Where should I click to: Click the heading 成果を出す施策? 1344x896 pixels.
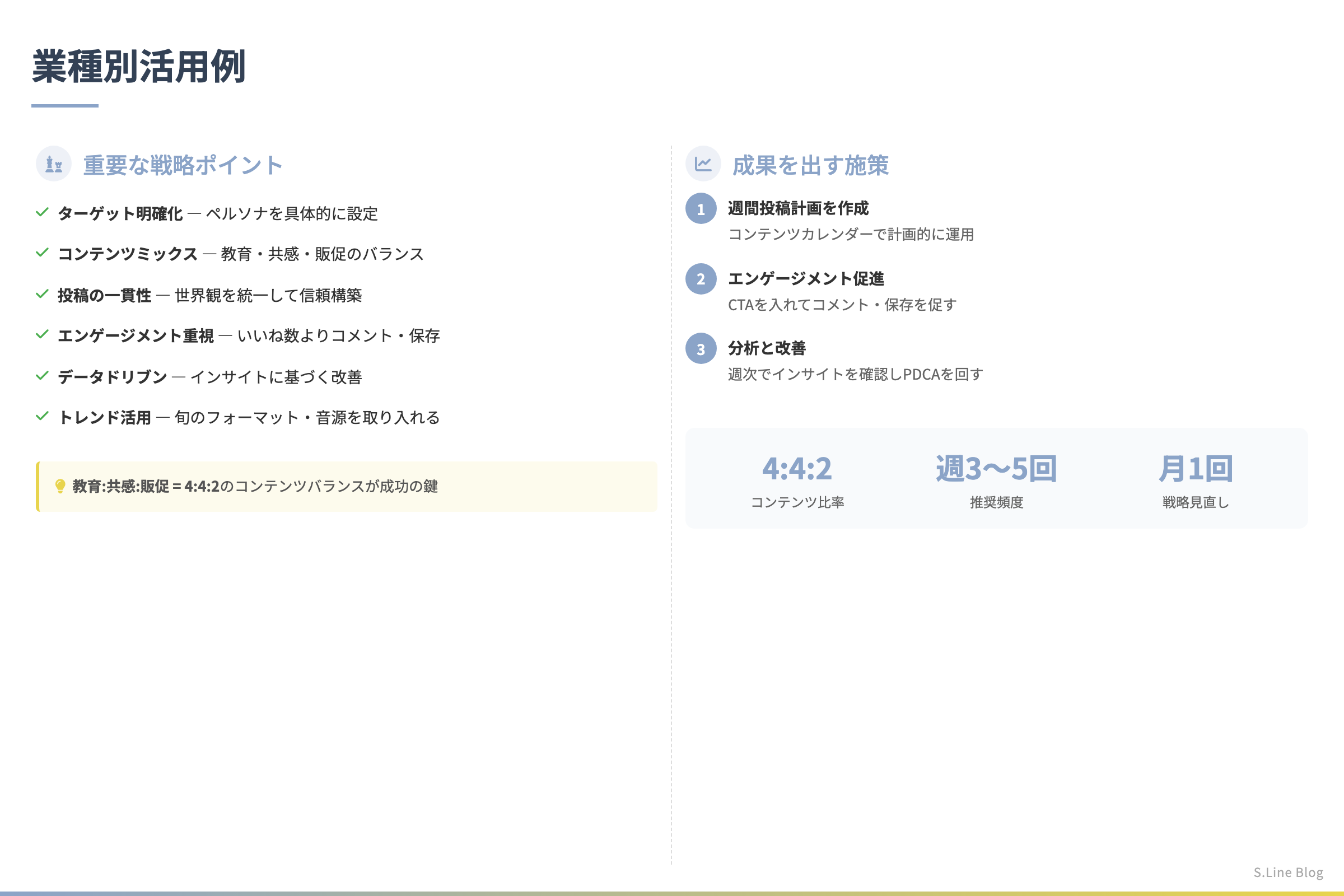810,165
